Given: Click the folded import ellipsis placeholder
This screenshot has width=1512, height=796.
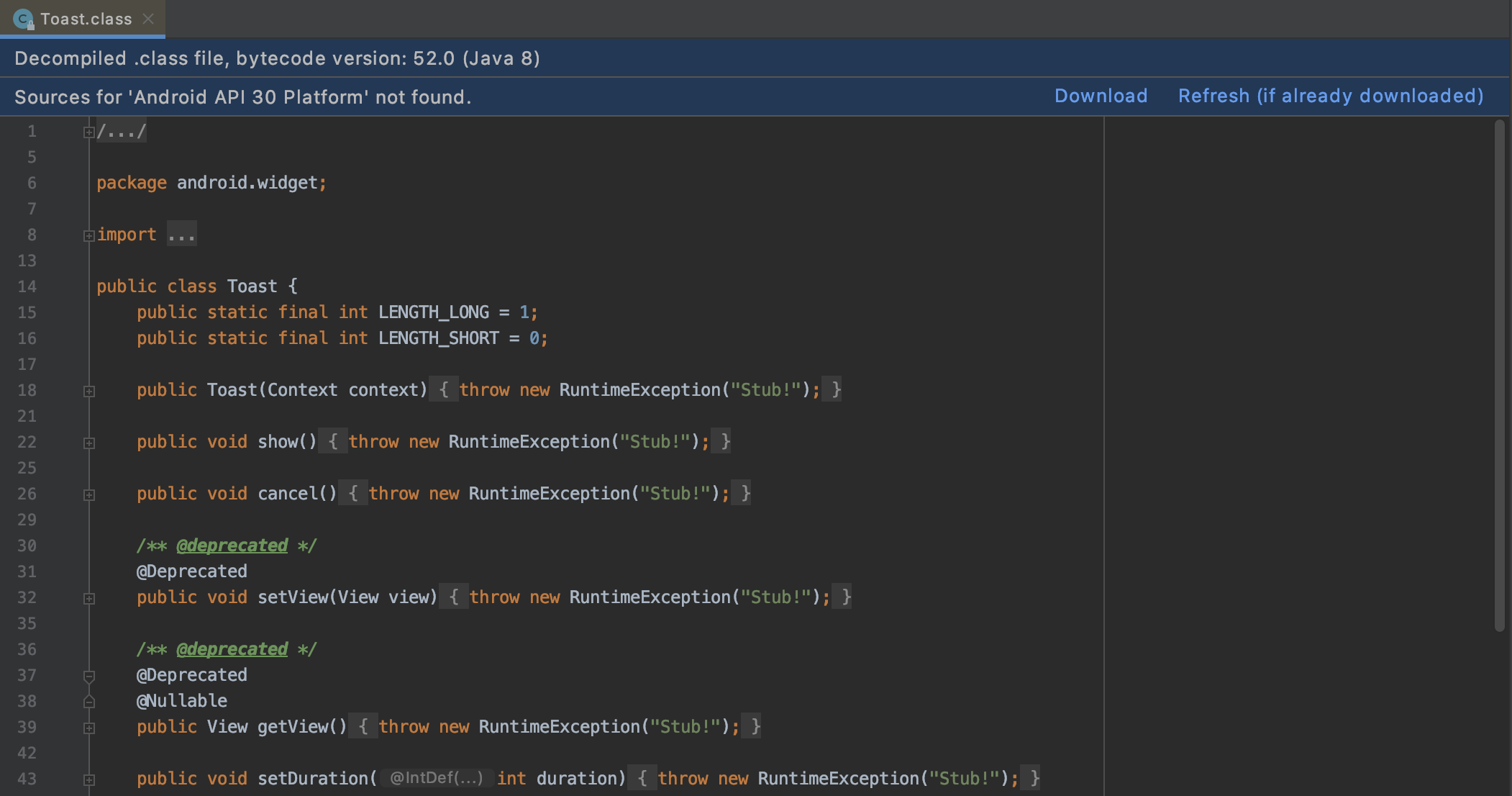Looking at the screenshot, I should coord(181,235).
